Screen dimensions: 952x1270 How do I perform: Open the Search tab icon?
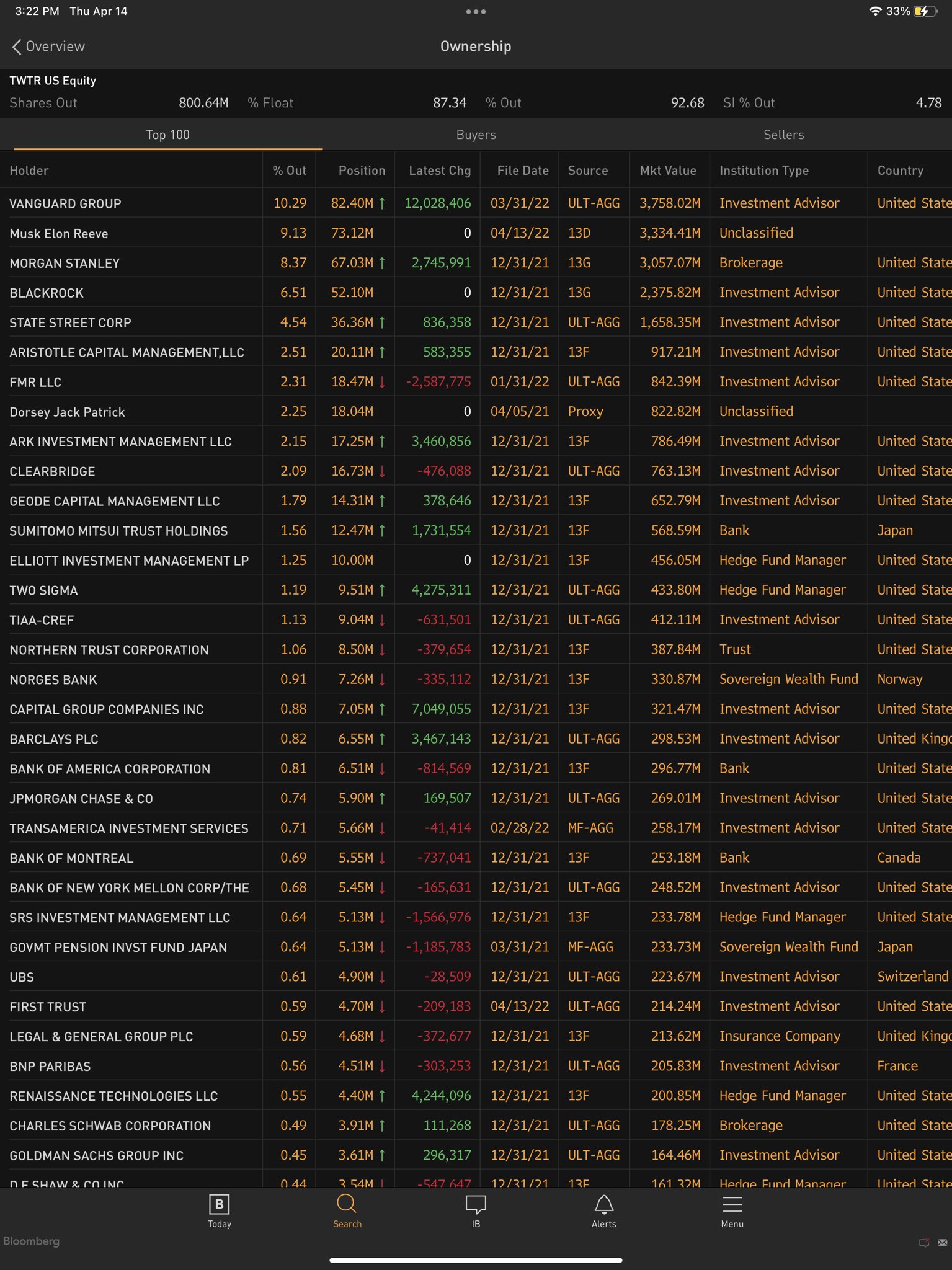[347, 1210]
